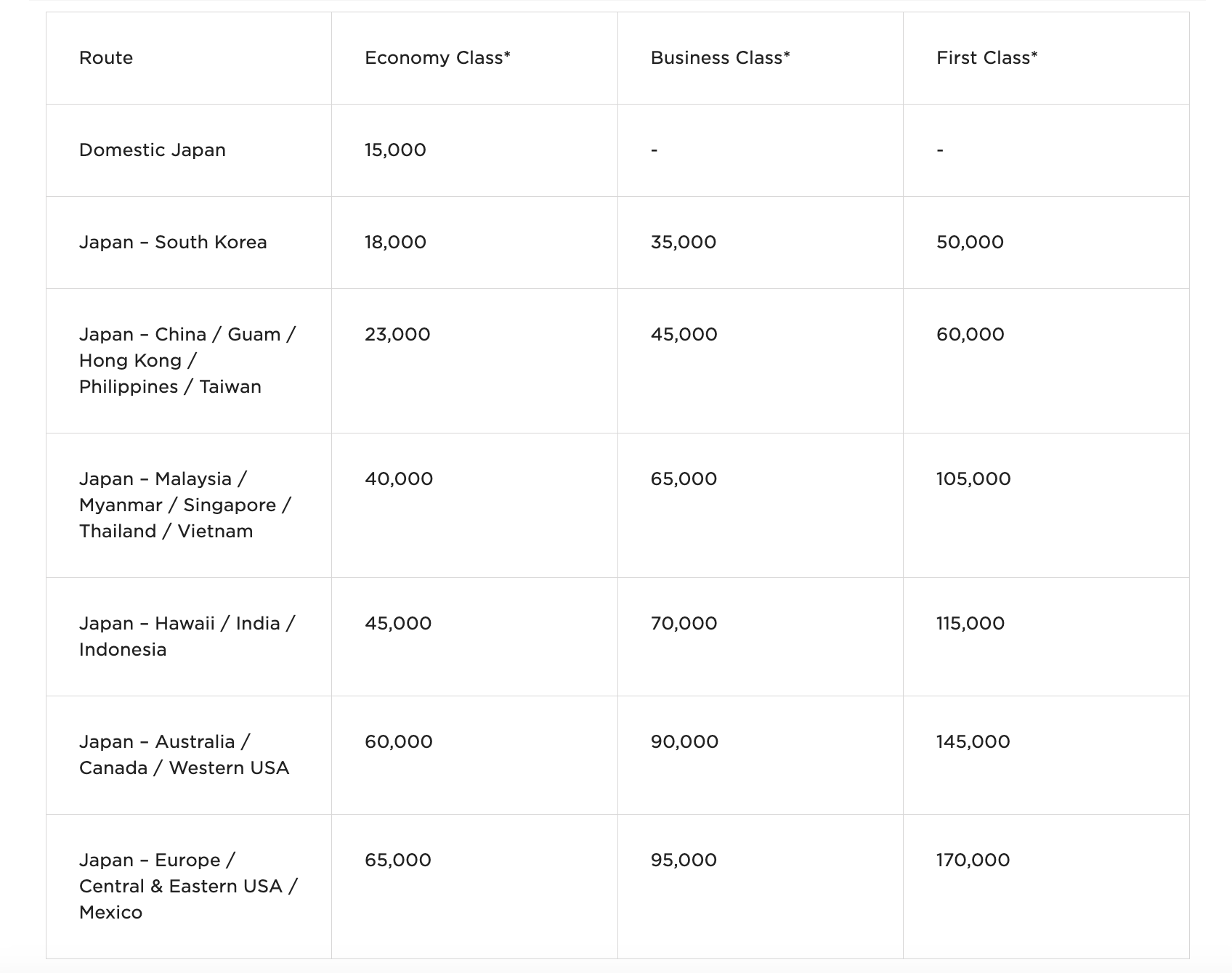Click the 60,000 economy value for Australia
Viewport: 1232px width, 973px height.
pyautogui.click(x=399, y=742)
